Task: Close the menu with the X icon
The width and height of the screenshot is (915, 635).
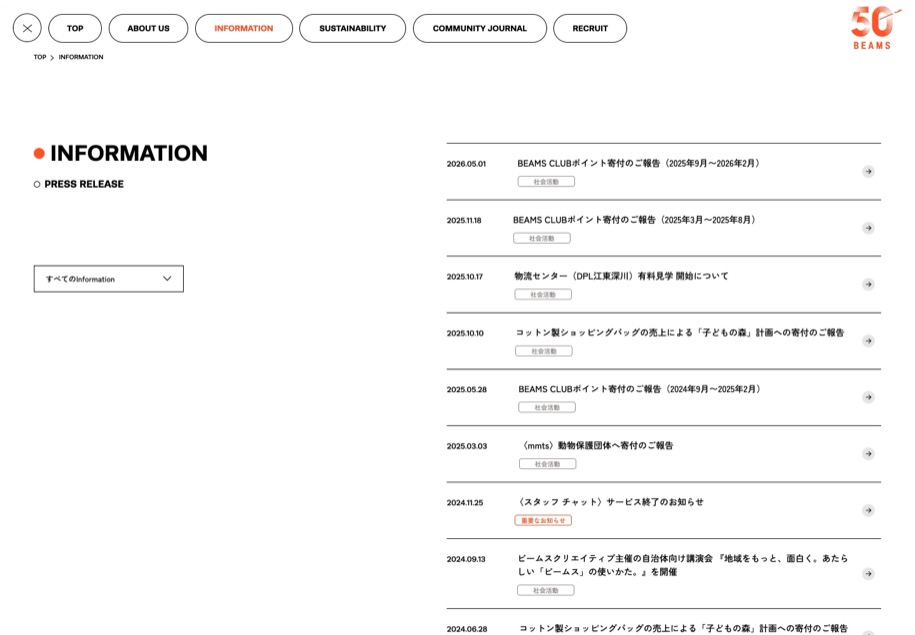Action: (x=27, y=28)
